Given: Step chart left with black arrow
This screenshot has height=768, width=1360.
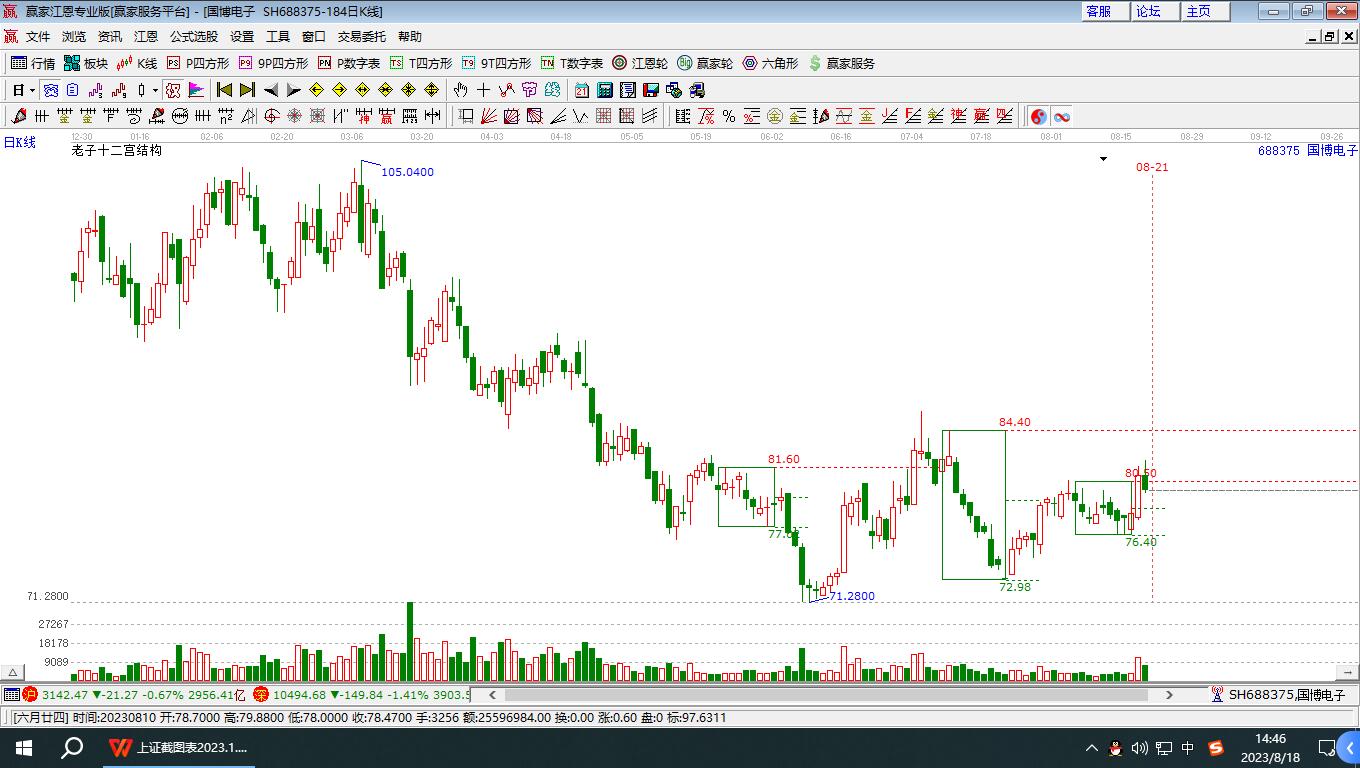Looking at the screenshot, I should pos(271,90).
